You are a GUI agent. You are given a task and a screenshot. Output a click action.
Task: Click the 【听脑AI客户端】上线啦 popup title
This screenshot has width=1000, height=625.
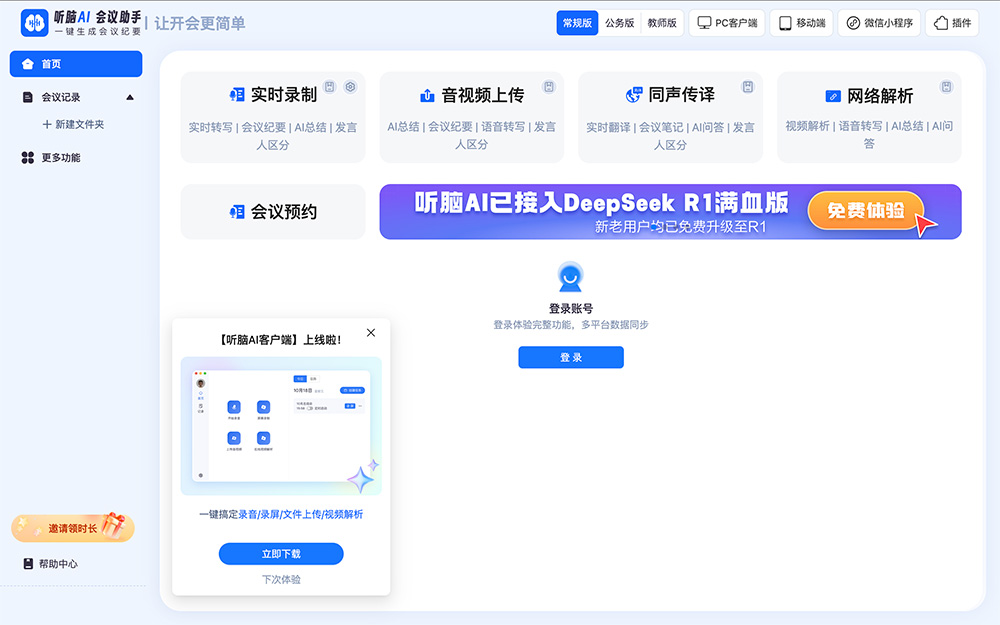tap(281, 340)
